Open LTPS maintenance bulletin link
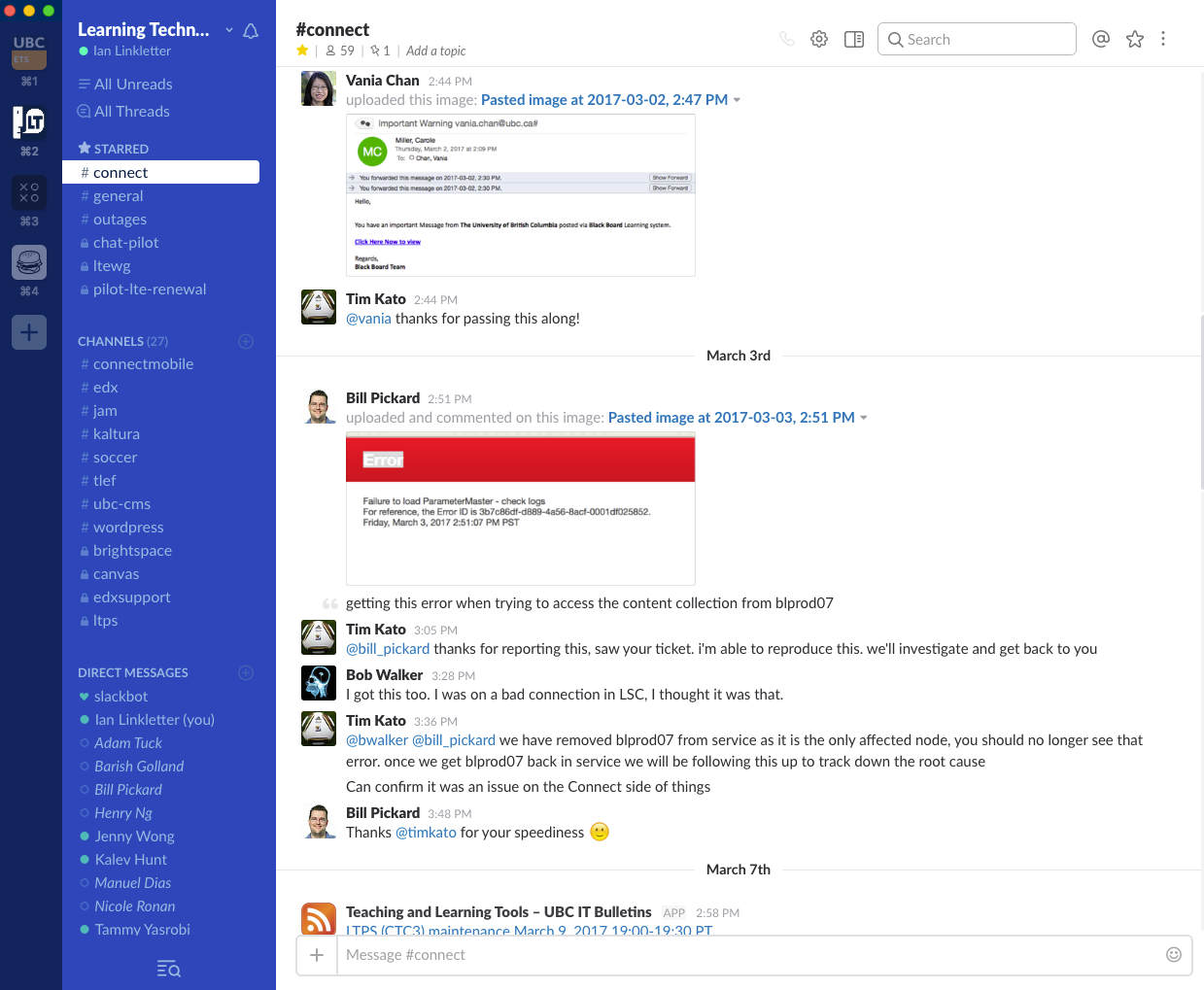 pyautogui.click(x=530, y=930)
